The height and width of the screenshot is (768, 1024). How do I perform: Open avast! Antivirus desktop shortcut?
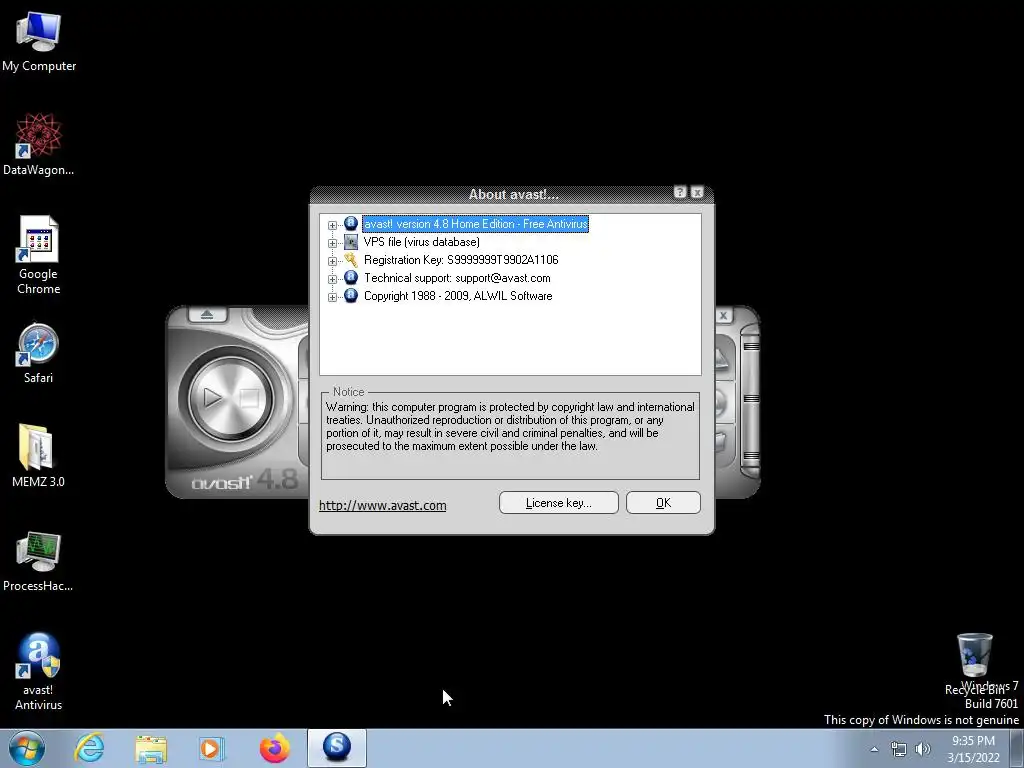coord(39,671)
